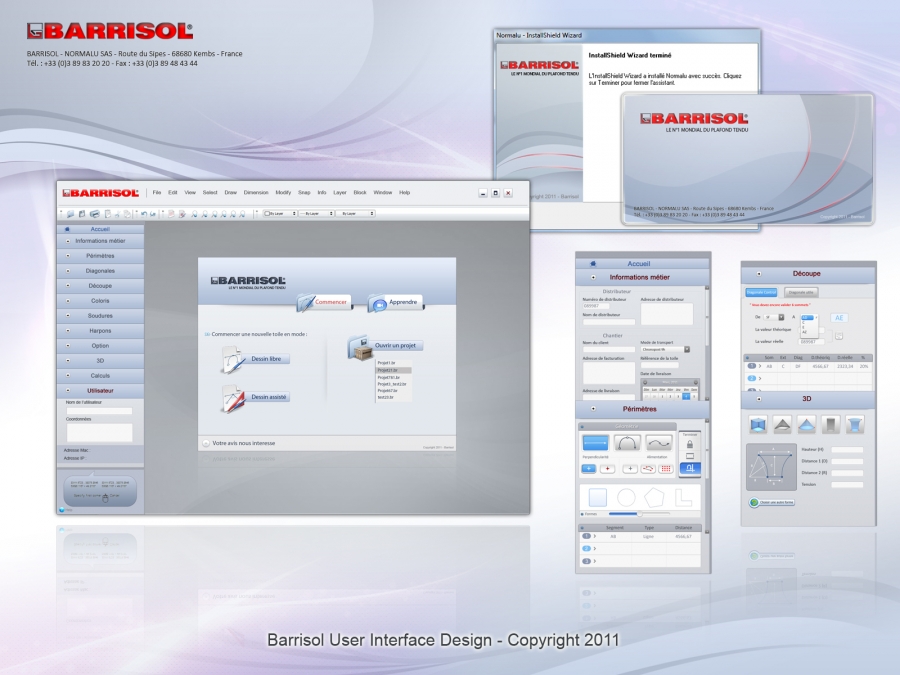Click the Formes size slider
Viewport: 900px width, 675px height.
coord(639,514)
